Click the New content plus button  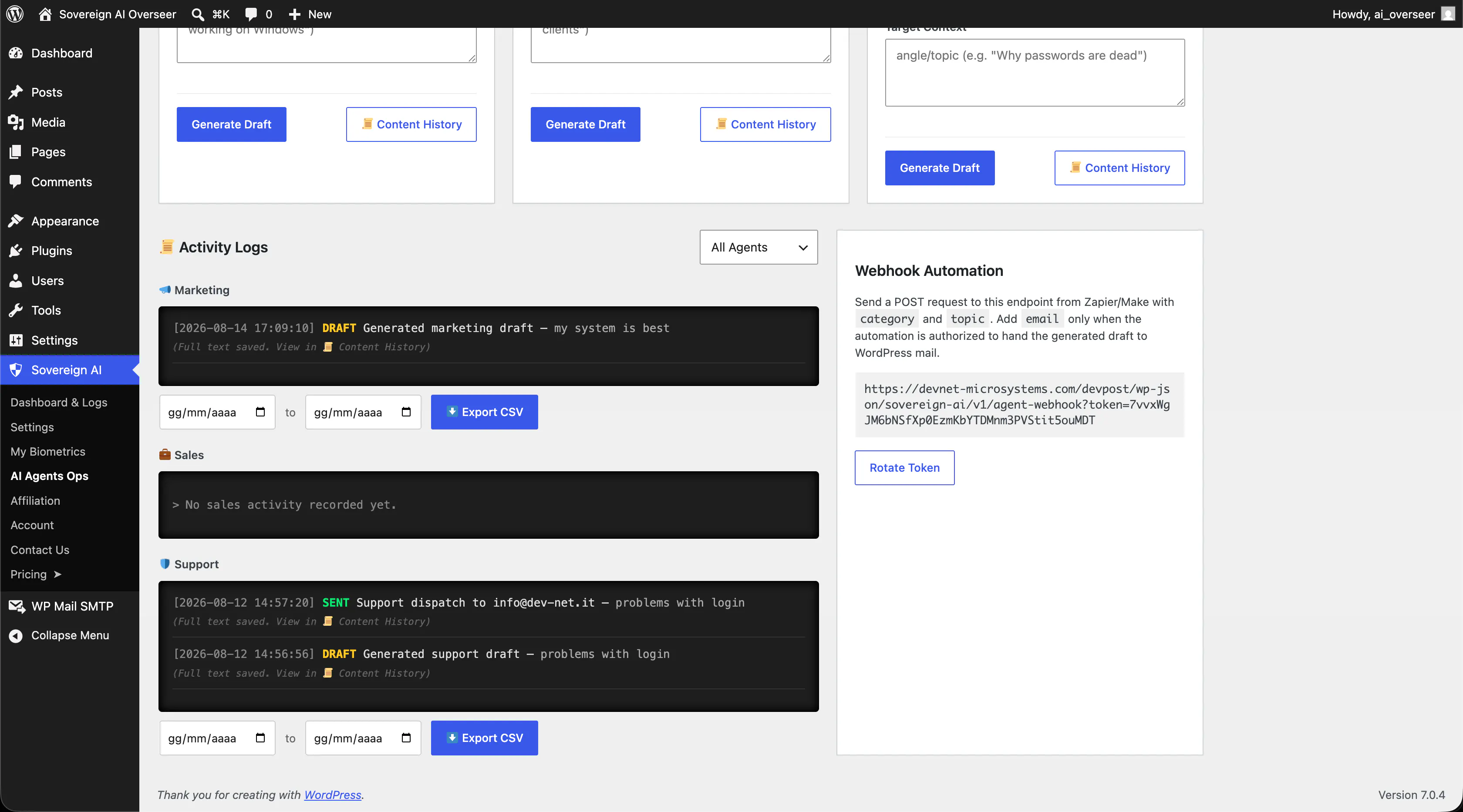(x=310, y=14)
